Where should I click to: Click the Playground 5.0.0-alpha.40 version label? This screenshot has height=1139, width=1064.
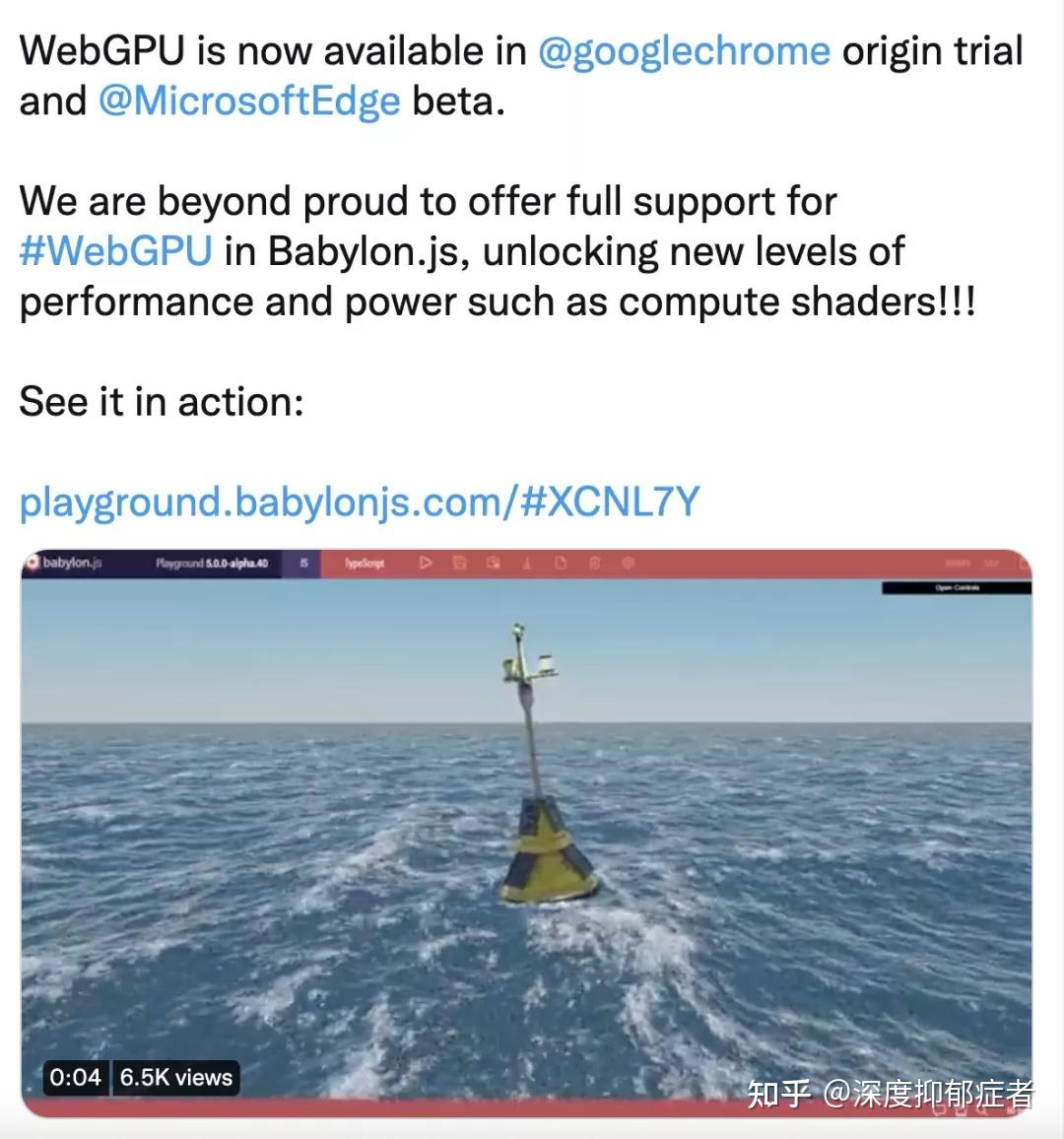coord(212,563)
